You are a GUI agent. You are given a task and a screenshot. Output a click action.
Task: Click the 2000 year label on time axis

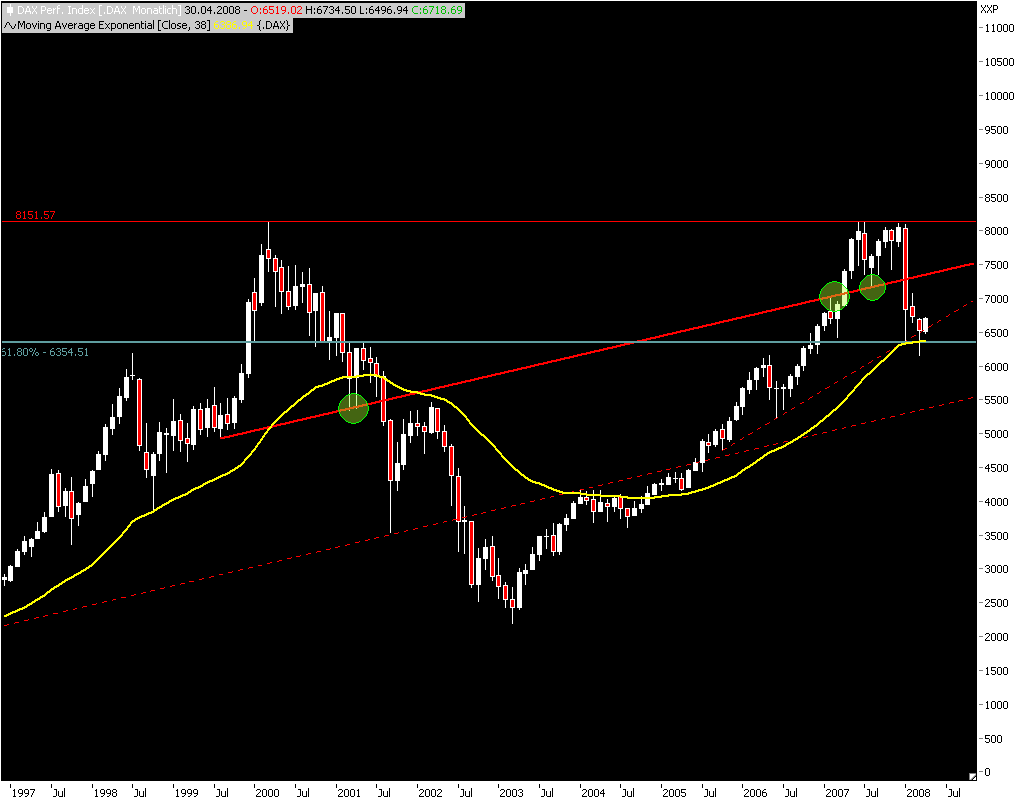[x=267, y=793]
